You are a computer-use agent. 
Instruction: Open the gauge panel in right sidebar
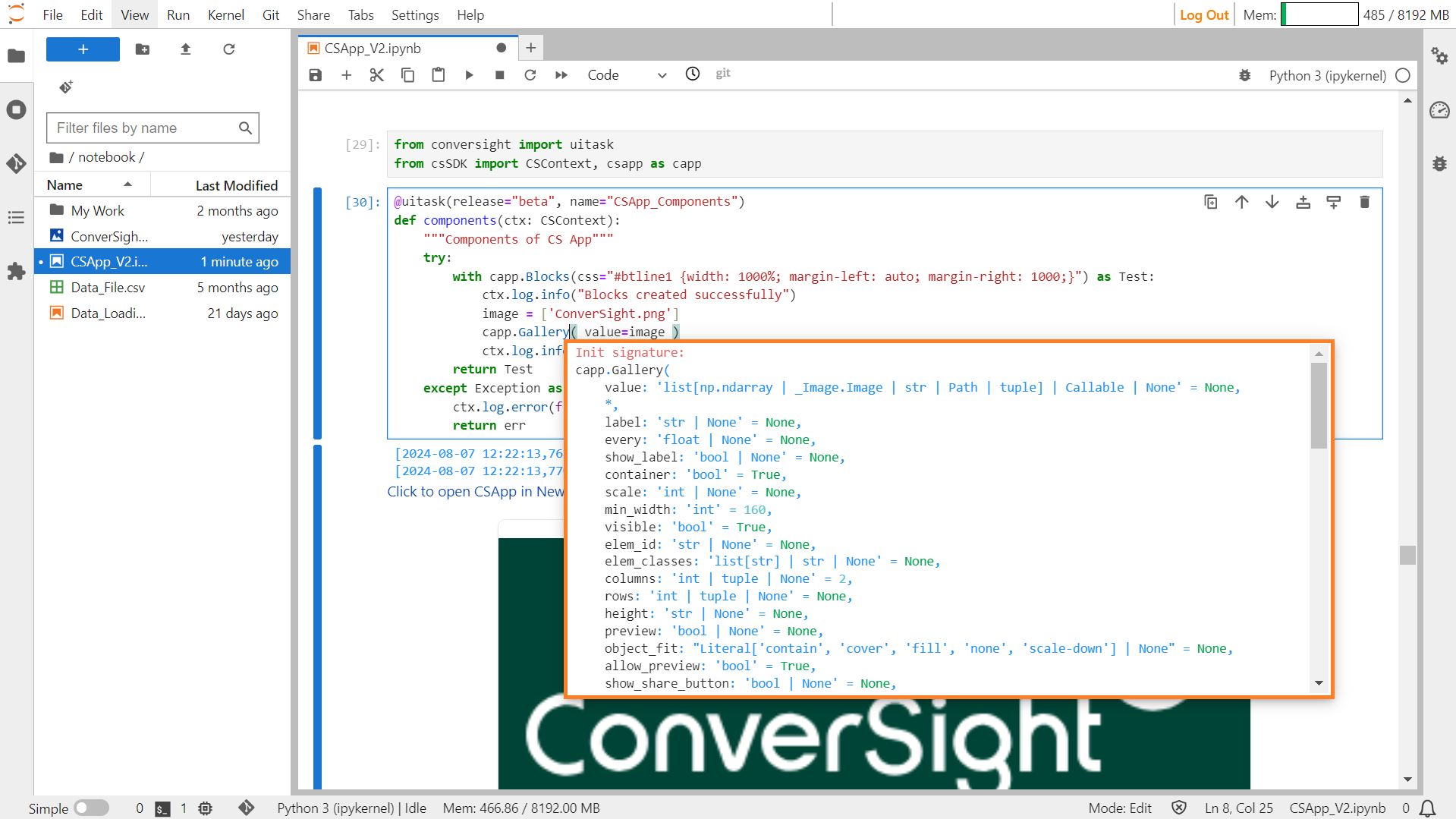(1439, 110)
